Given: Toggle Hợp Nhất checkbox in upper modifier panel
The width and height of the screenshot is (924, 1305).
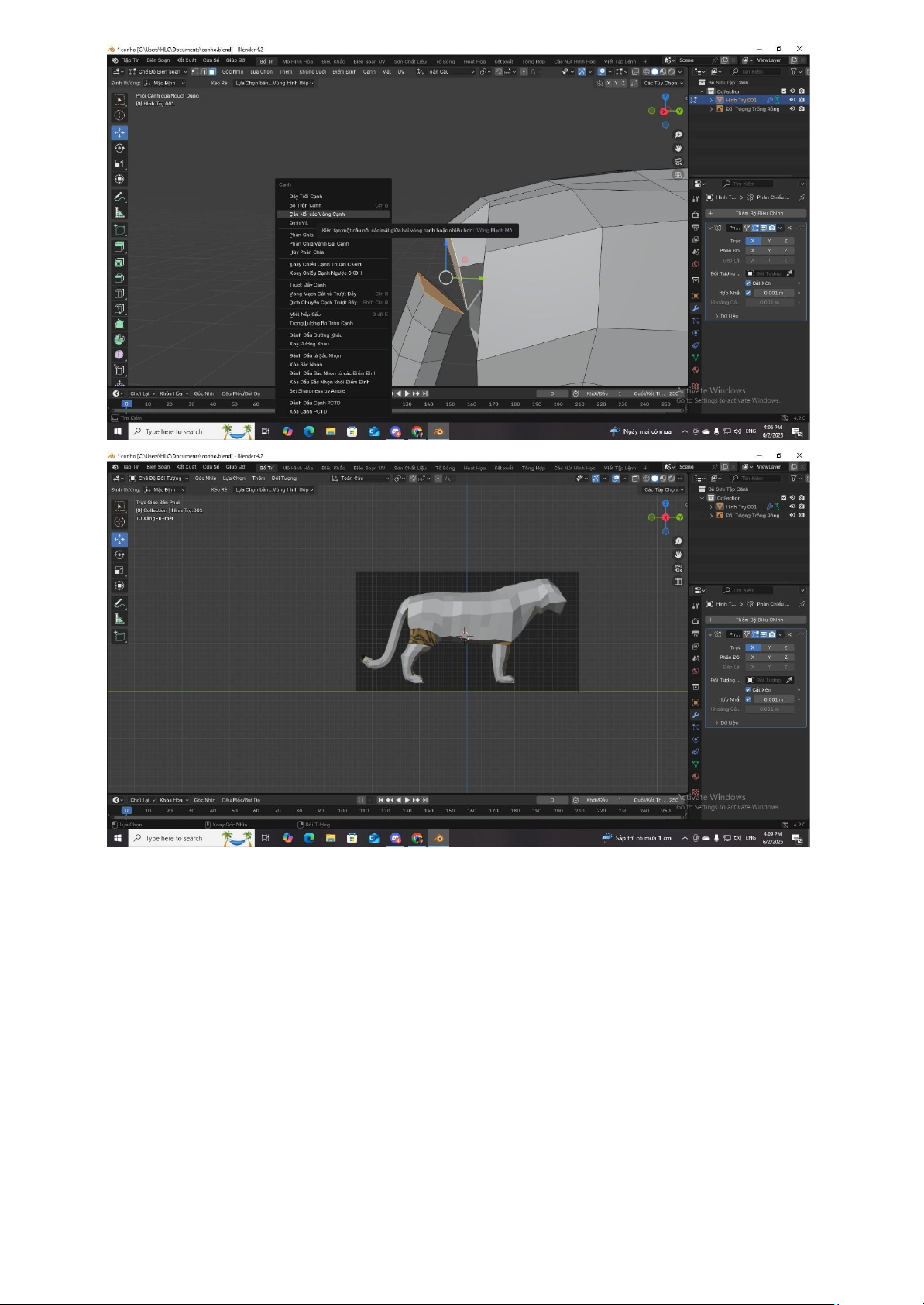Looking at the screenshot, I should point(747,293).
